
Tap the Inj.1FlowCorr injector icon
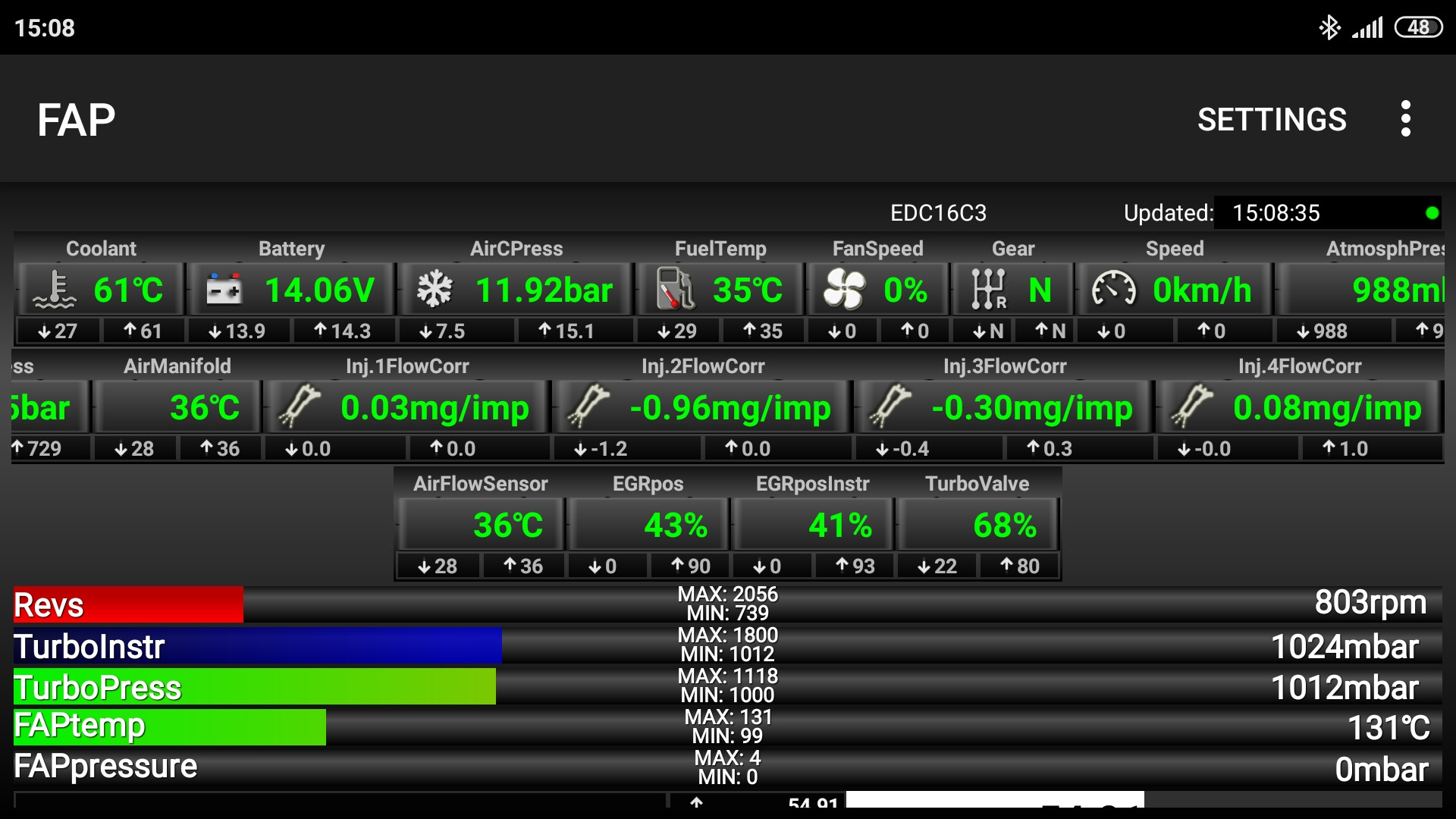point(300,406)
